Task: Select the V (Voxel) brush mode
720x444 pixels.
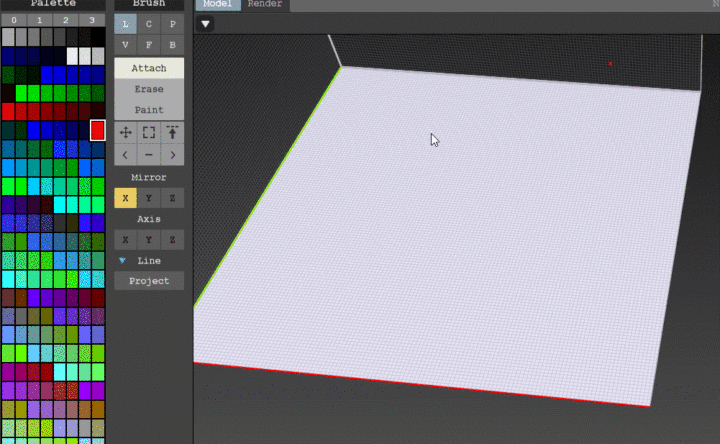Action: [125, 45]
